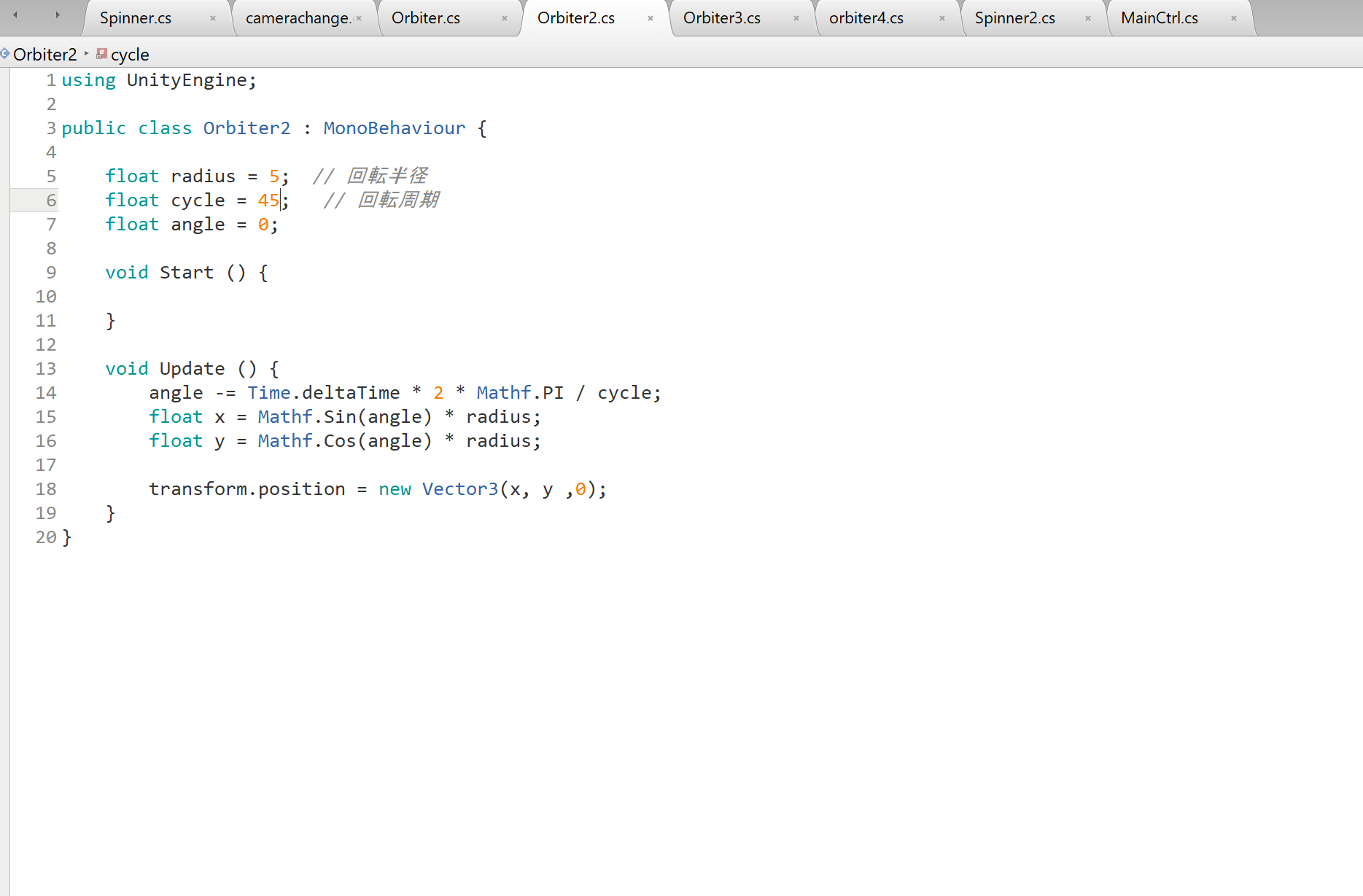Click 'Cos' in line 16
The image size is (1363, 896).
[340, 441]
